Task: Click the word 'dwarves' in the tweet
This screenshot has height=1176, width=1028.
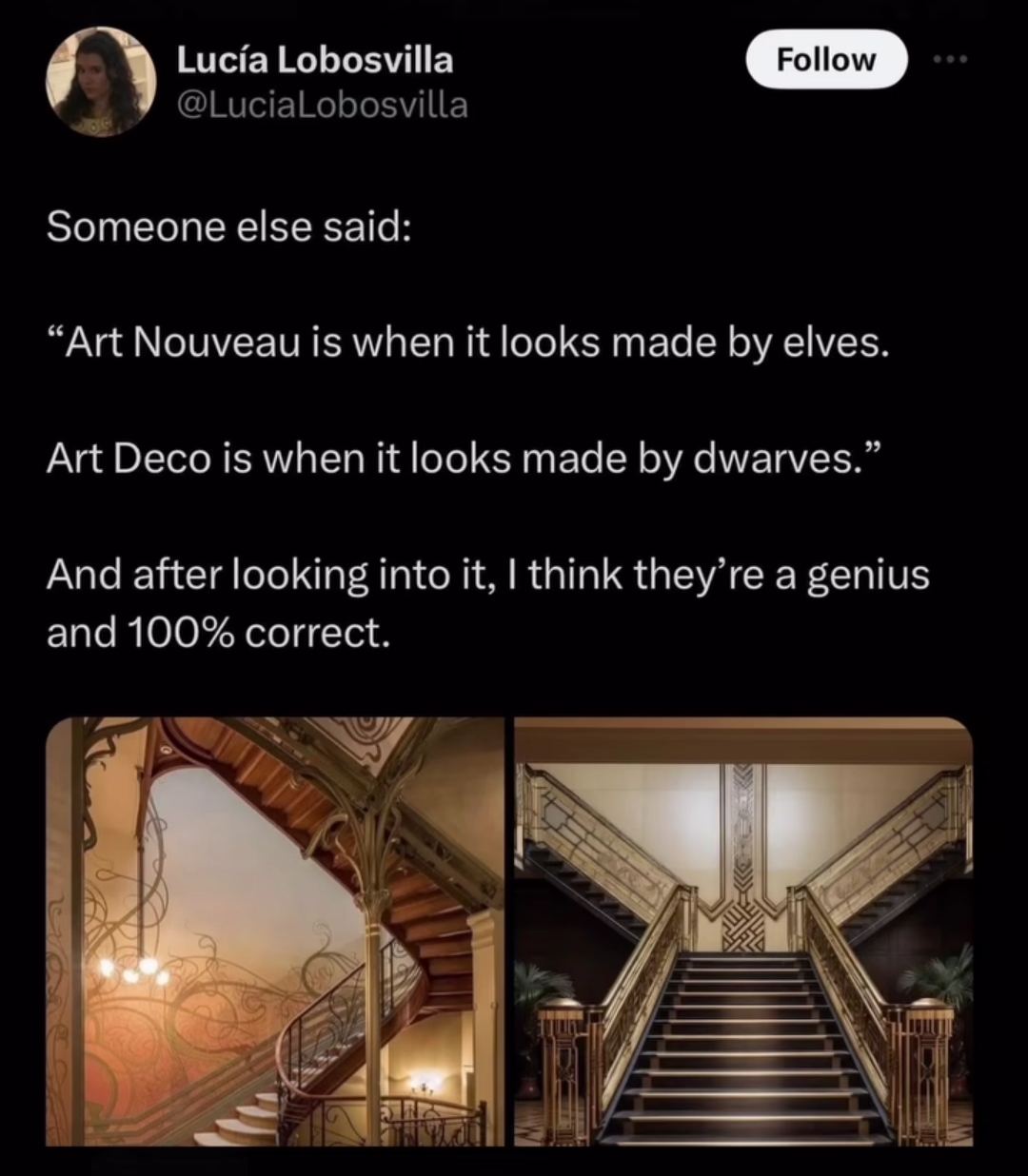Action: tap(777, 460)
